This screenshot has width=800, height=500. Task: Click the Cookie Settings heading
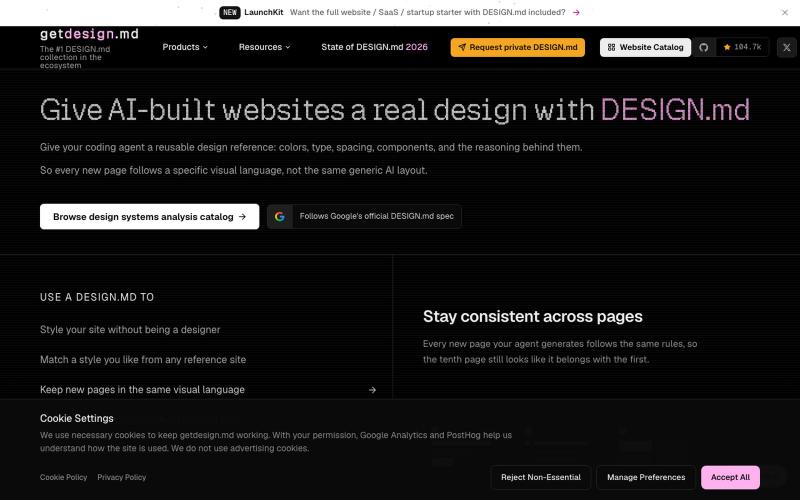[77, 418]
